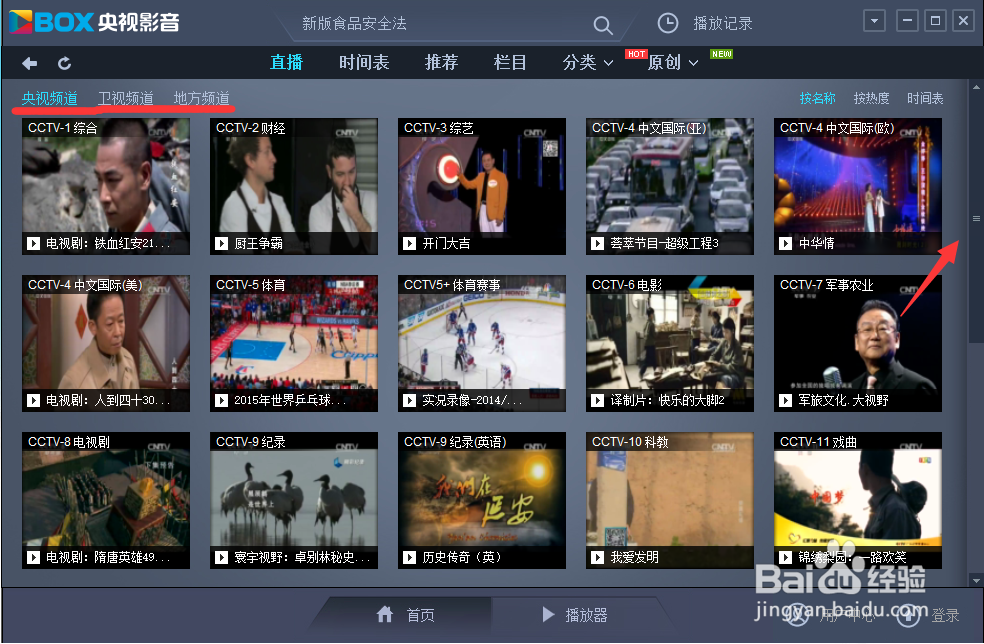Go to 首页 home button
984x644 pixels.
coord(405,614)
